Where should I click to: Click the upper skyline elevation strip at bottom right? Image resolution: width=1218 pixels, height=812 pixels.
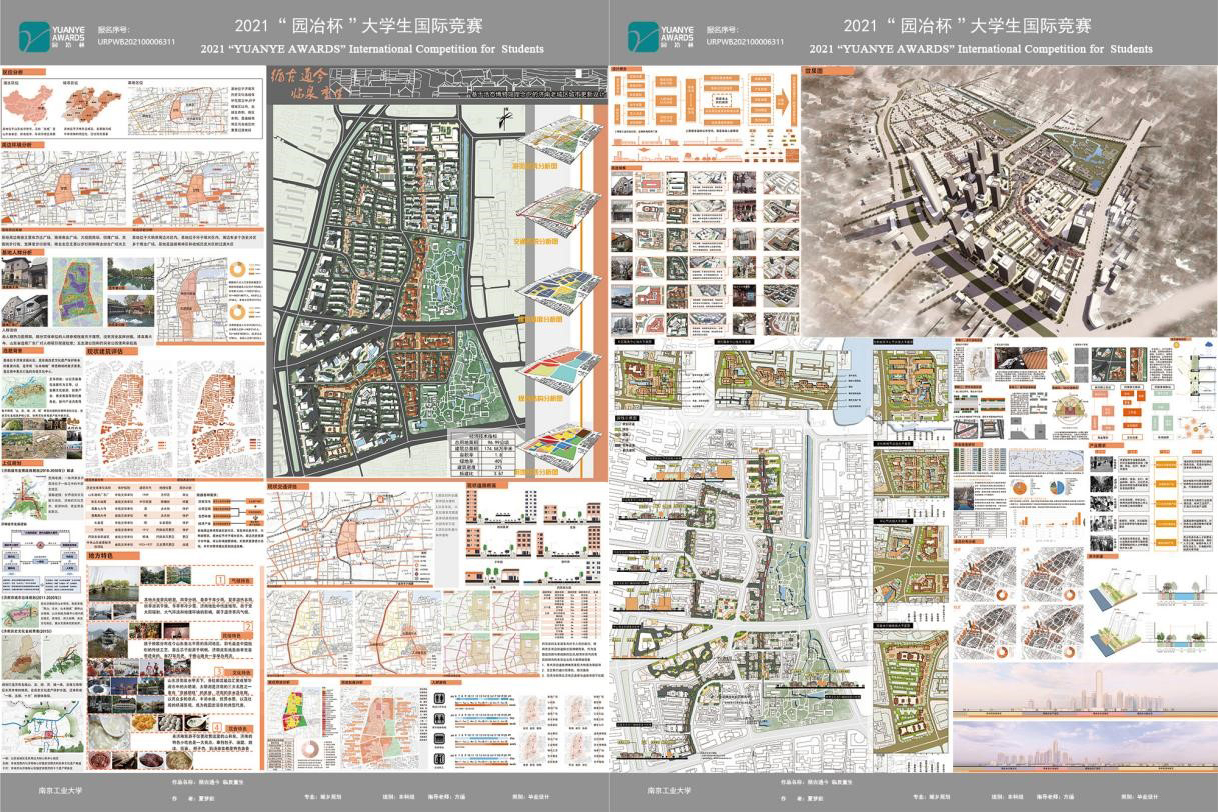[1083, 691]
